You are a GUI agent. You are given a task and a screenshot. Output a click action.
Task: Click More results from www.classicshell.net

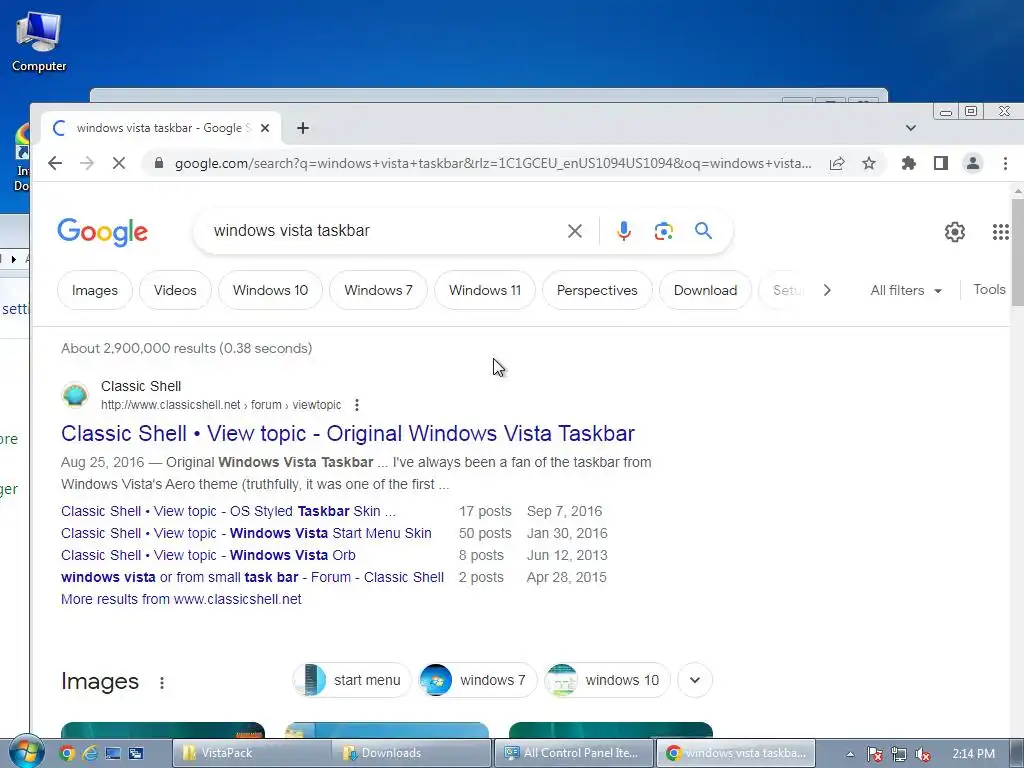tap(181, 600)
